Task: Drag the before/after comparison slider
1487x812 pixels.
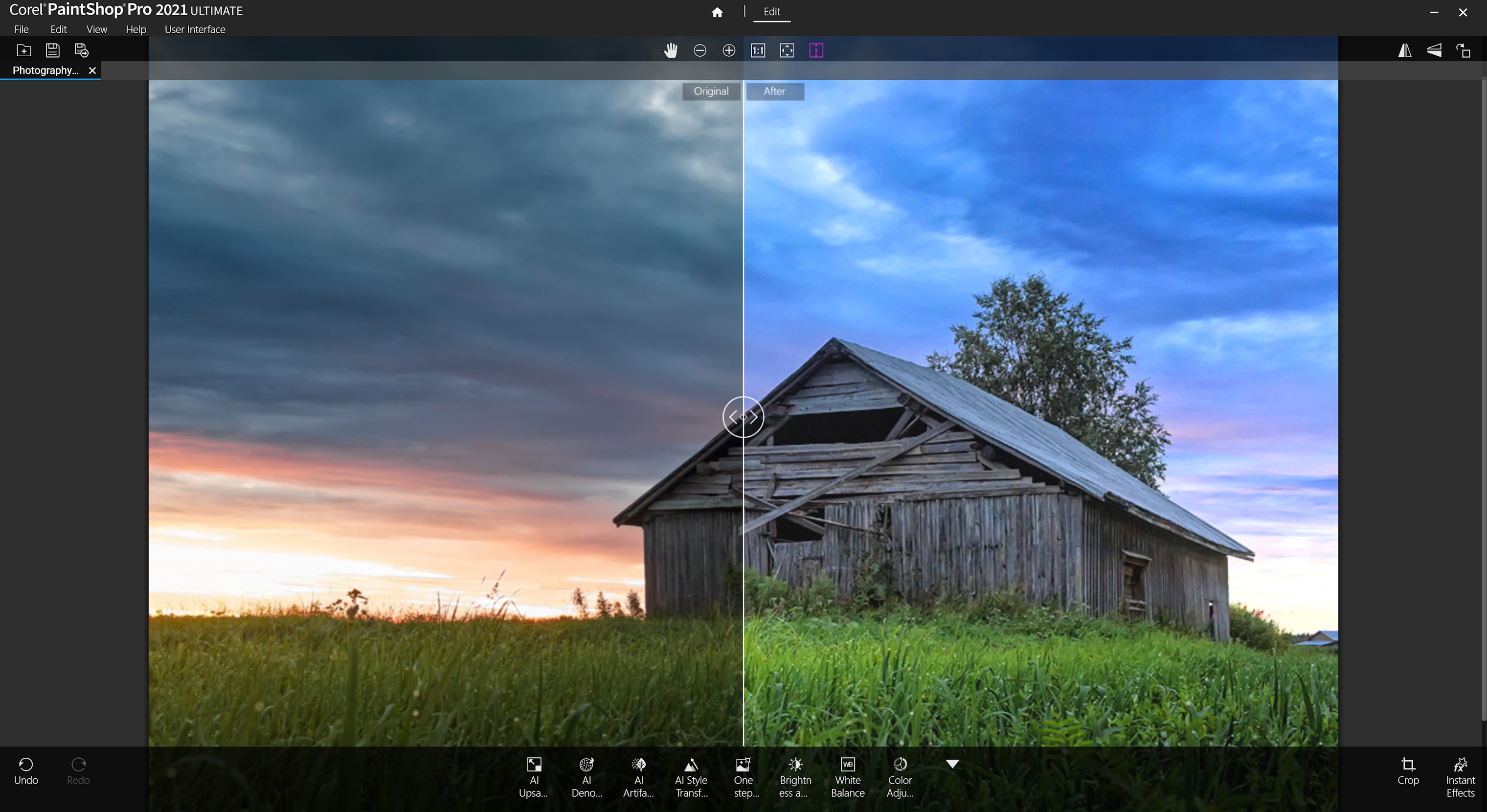Action: 744,416
